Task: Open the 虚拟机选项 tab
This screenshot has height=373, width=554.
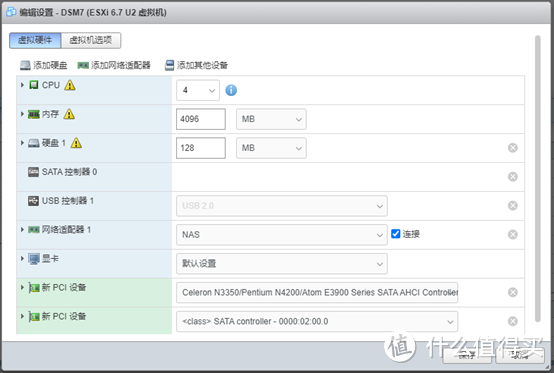Action: tap(91, 40)
